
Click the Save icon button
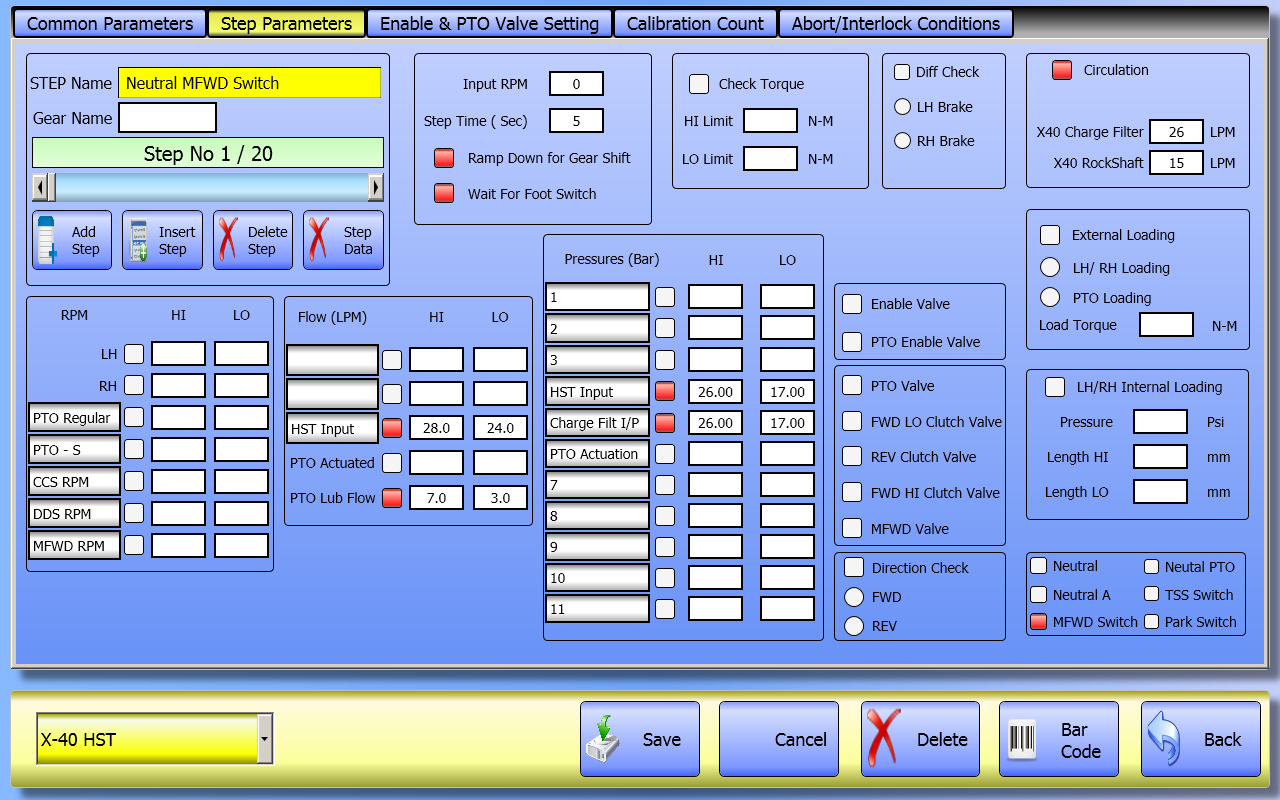click(x=640, y=739)
